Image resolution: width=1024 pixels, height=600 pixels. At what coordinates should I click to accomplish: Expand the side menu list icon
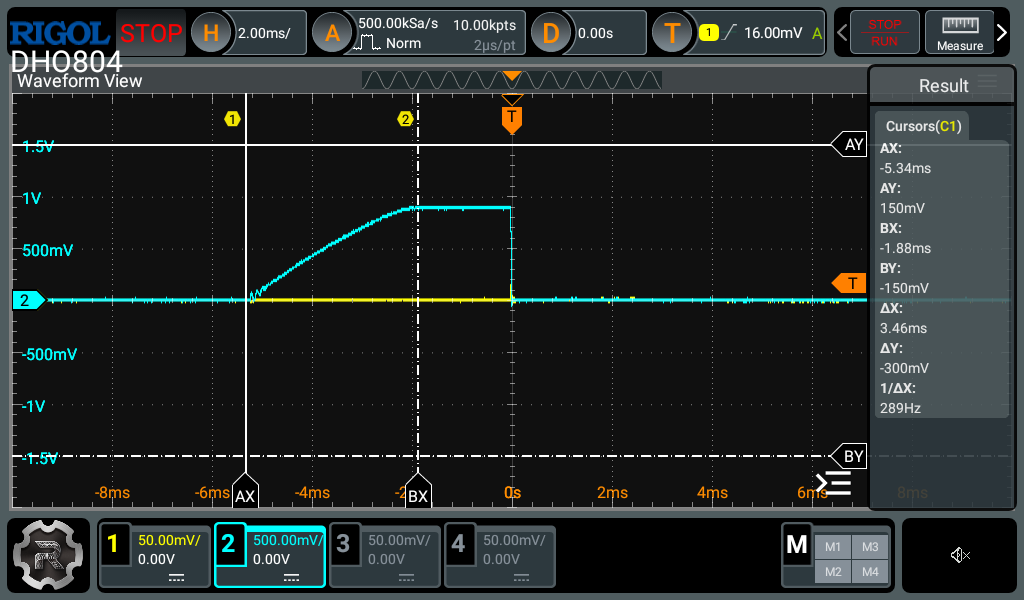[x=833, y=484]
